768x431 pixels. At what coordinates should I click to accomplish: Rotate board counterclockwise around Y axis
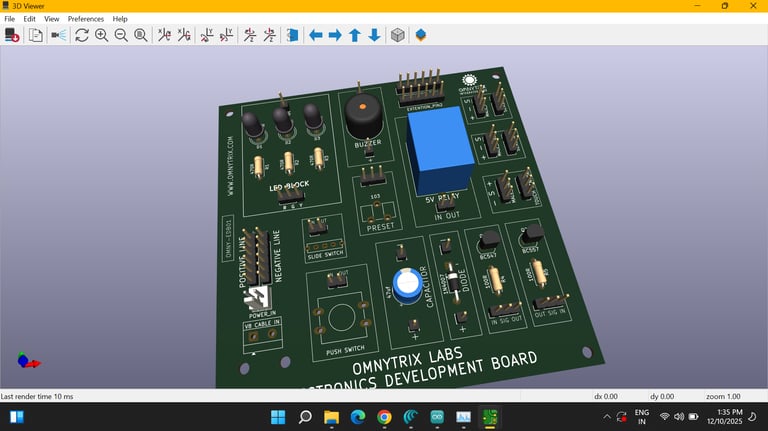coord(226,35)
